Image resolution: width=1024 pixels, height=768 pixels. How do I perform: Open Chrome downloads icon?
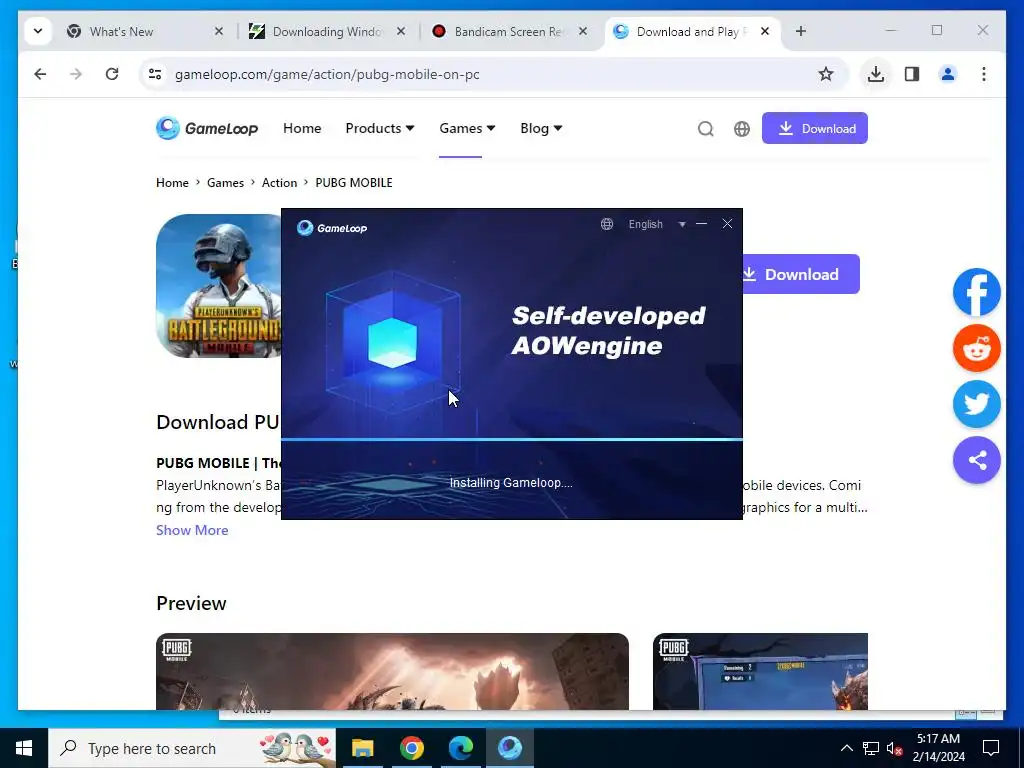(x=876, y=74)
